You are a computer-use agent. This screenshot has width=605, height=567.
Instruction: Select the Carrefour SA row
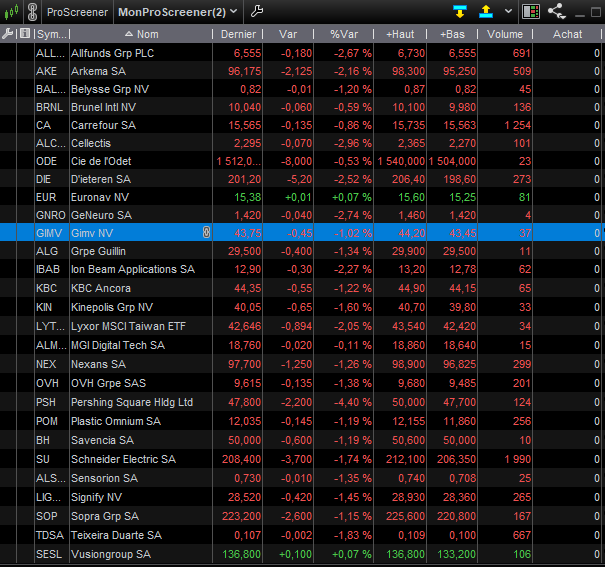coord(301,125)
